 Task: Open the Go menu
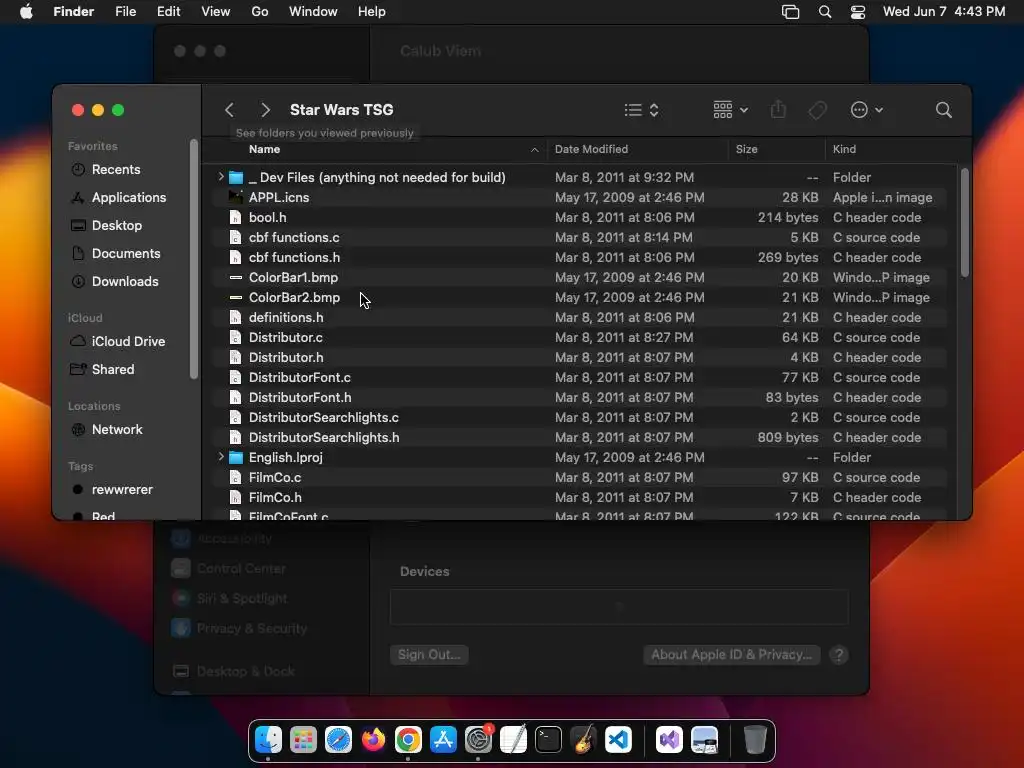[x=260, y=12]
